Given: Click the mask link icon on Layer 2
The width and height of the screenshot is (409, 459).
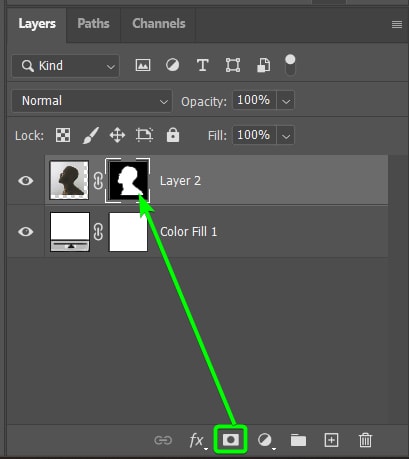Looking at the screenshot, I should pos(98,181).
